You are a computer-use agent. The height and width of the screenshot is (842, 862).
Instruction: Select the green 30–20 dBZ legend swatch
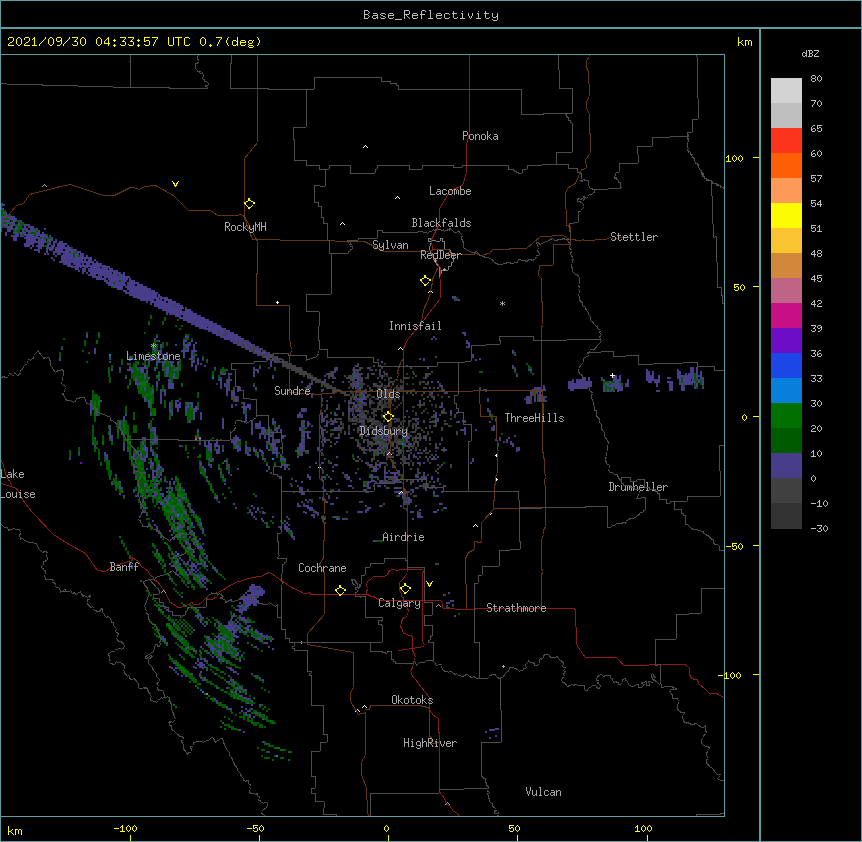[x=786, y=416]
